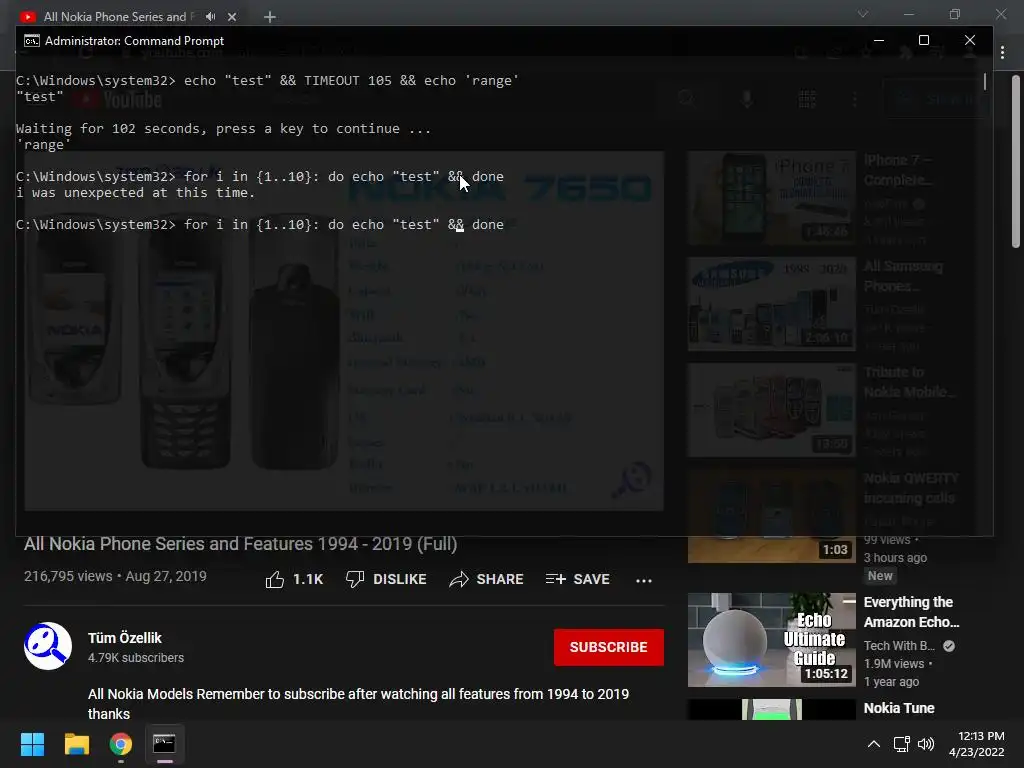The height and width of the screenshot is (768, 1024).
Task: Open Command Prompt window system menu icon
Action: (31, 40)
